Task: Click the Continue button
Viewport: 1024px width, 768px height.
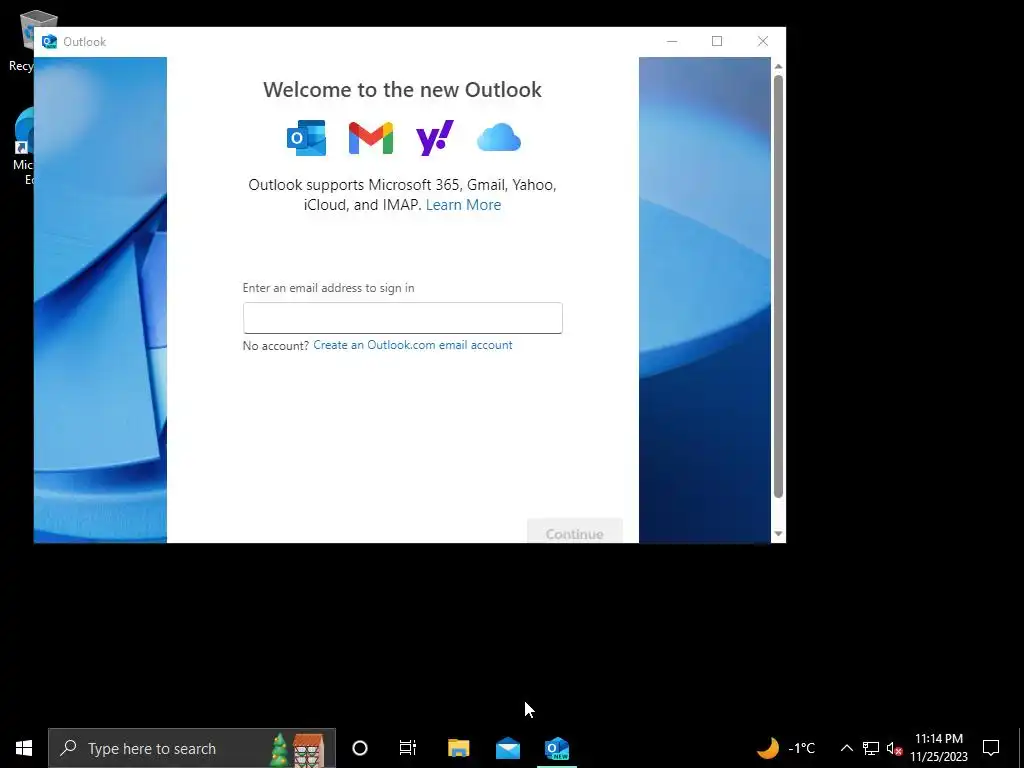Action: pos(575,532)
